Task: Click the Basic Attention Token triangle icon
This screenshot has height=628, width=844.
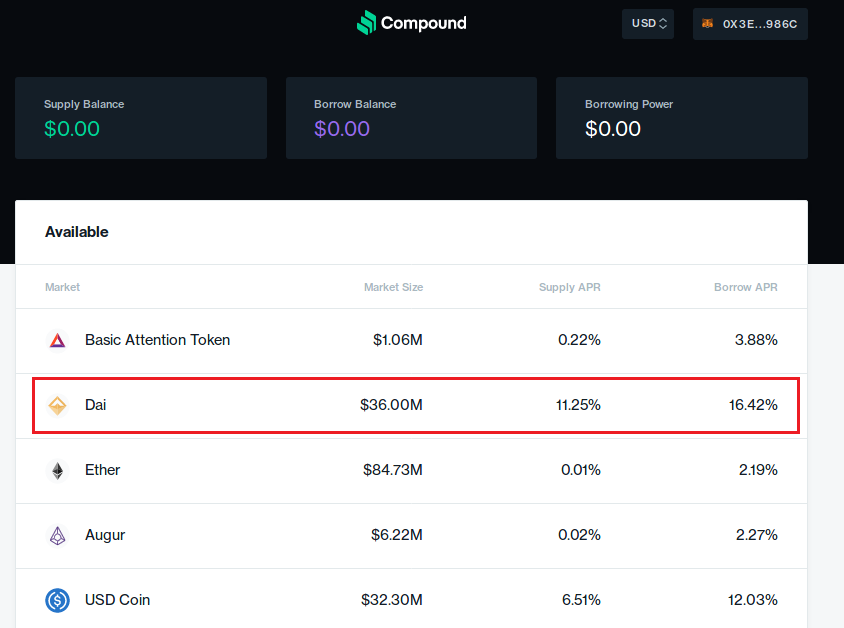Action: [x=58, y=340]
